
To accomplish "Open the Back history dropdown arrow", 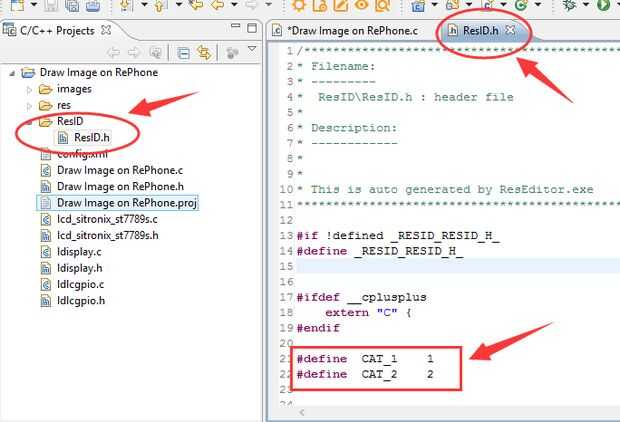I will (x=234, y=5).
